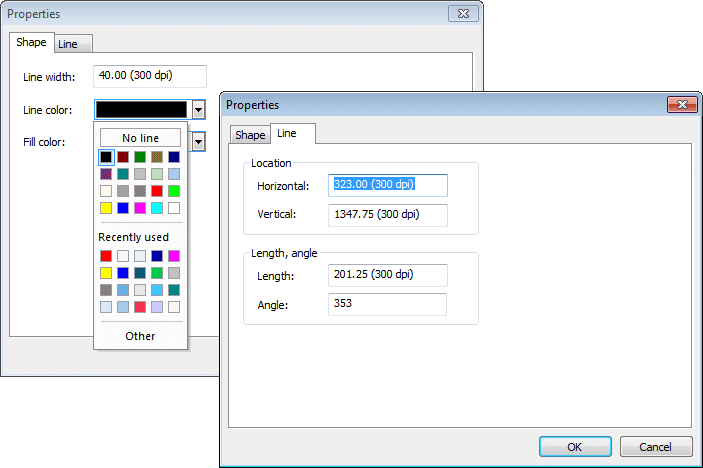Click the "Length, angle" group label

tap(284, 253)
